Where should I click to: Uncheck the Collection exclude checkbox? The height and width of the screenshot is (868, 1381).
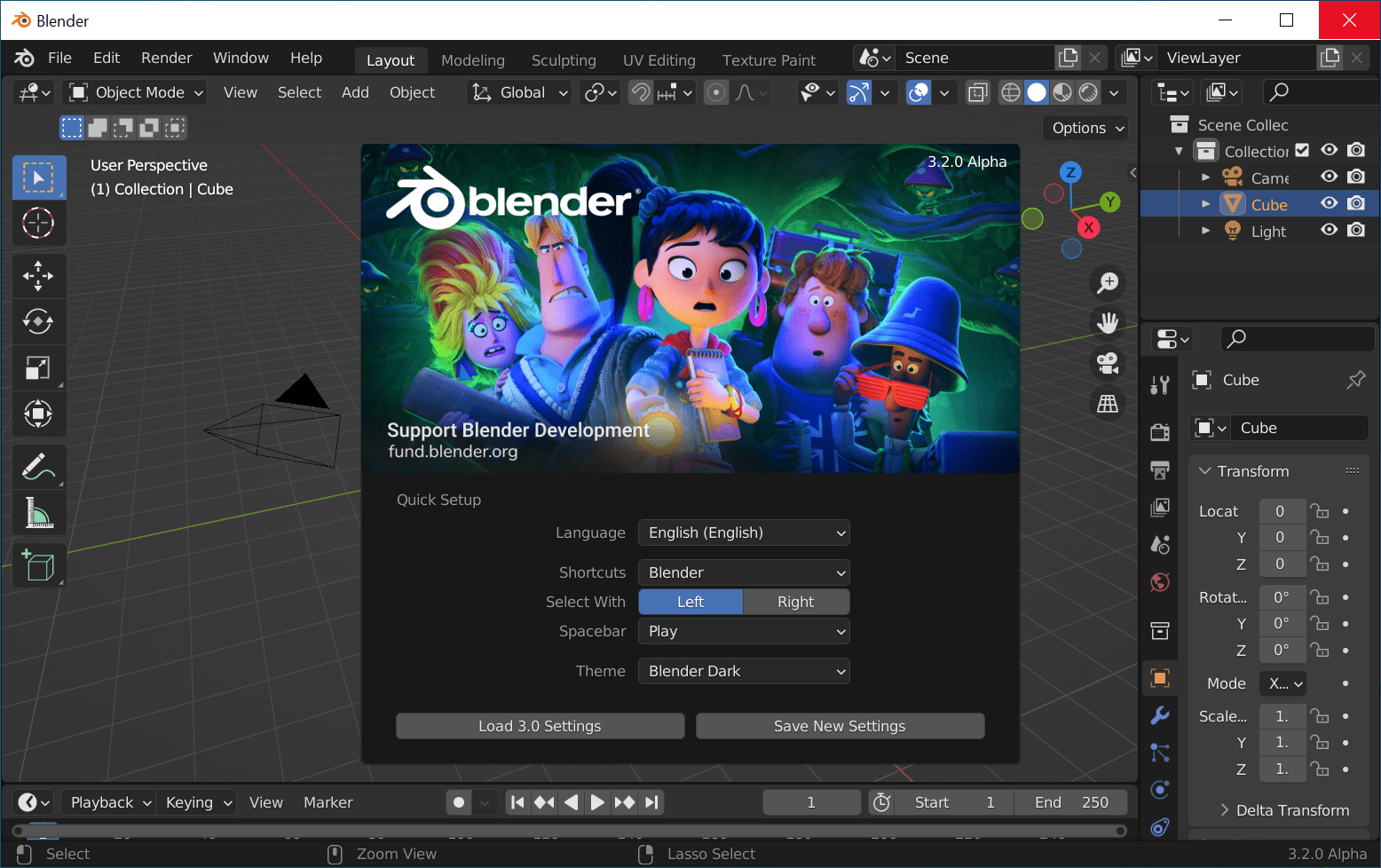pos(1302,150)
